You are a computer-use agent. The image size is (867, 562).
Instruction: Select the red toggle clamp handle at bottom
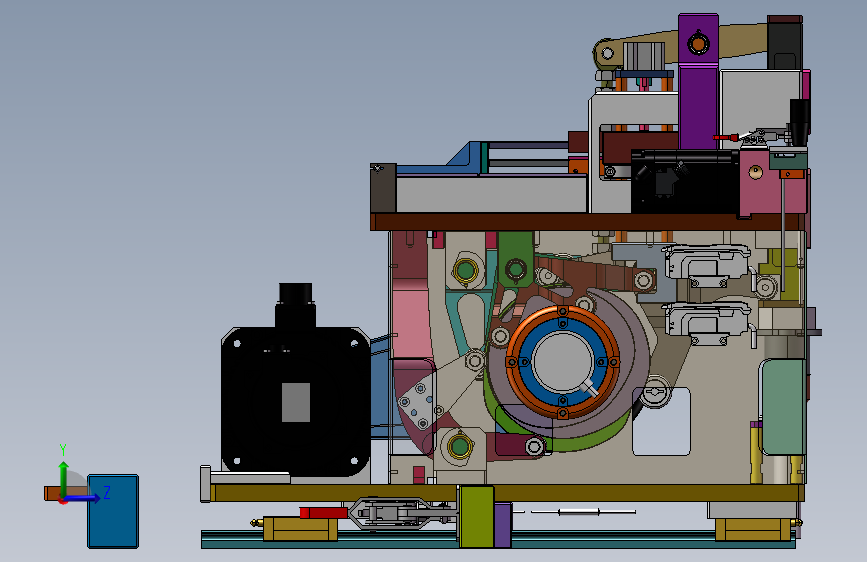click(x=323, y=513)
